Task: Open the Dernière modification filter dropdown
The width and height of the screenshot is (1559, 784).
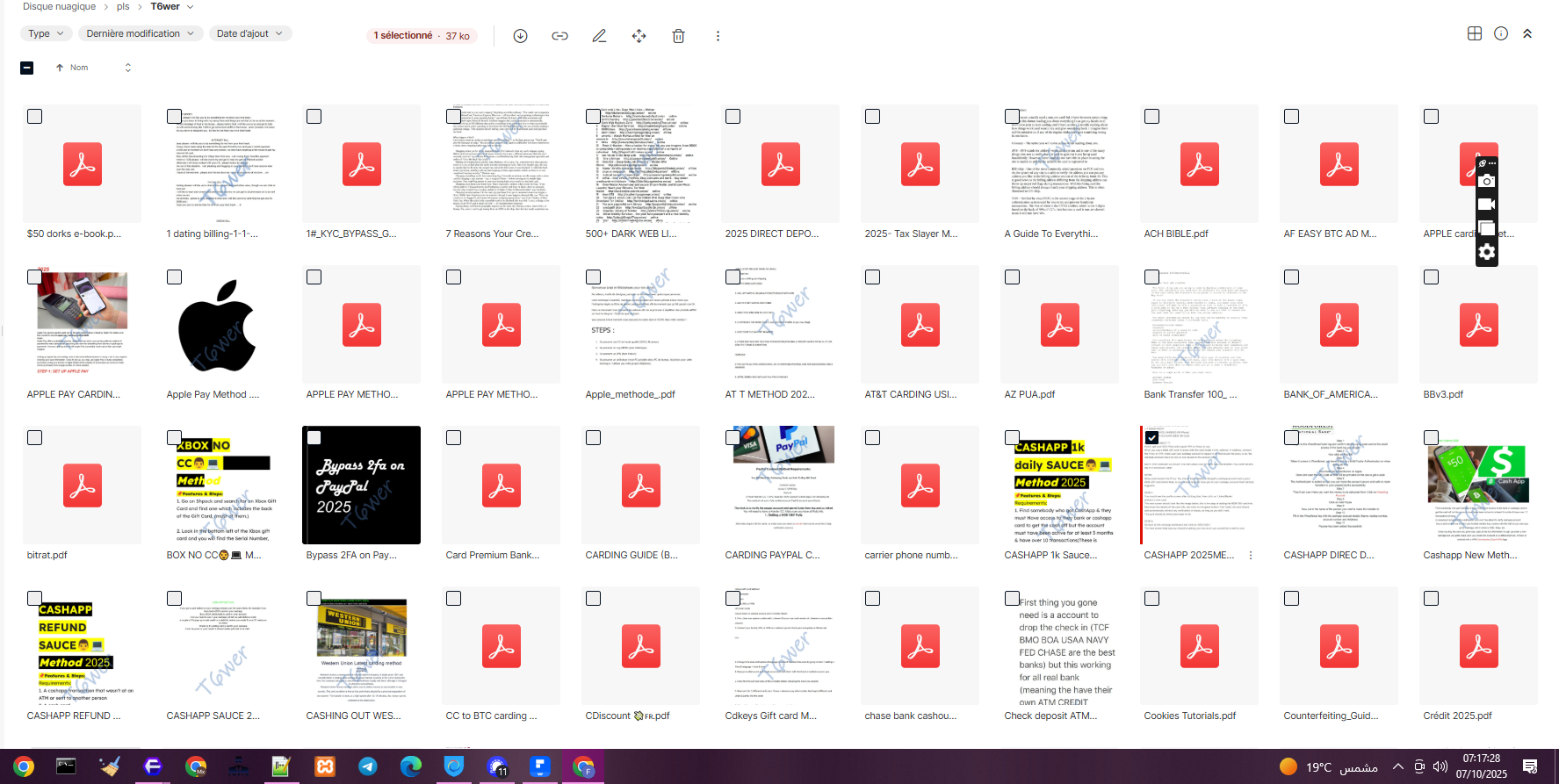Action: [x=141, y=33]
